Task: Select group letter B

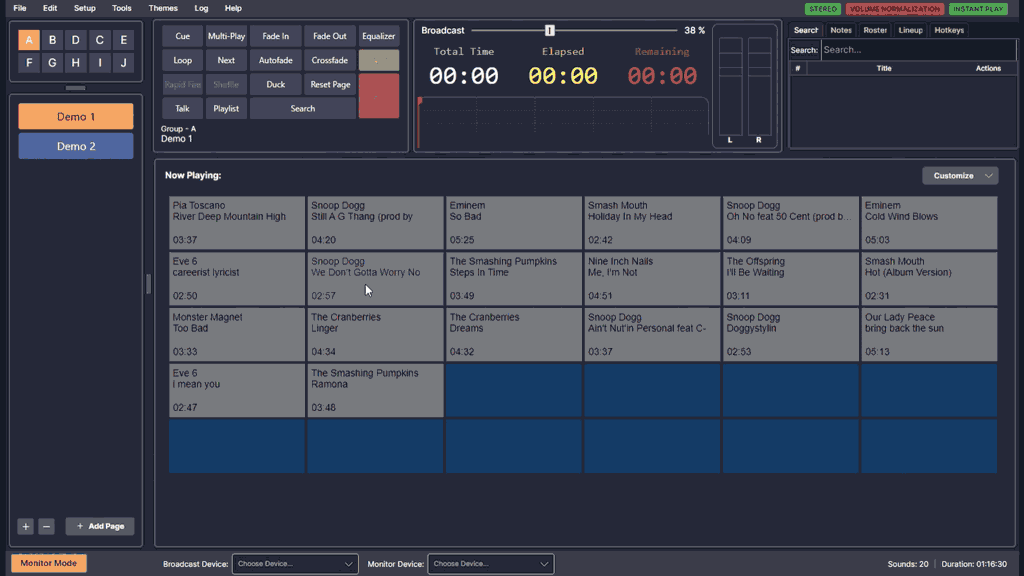Action: (x=52, y=40)
